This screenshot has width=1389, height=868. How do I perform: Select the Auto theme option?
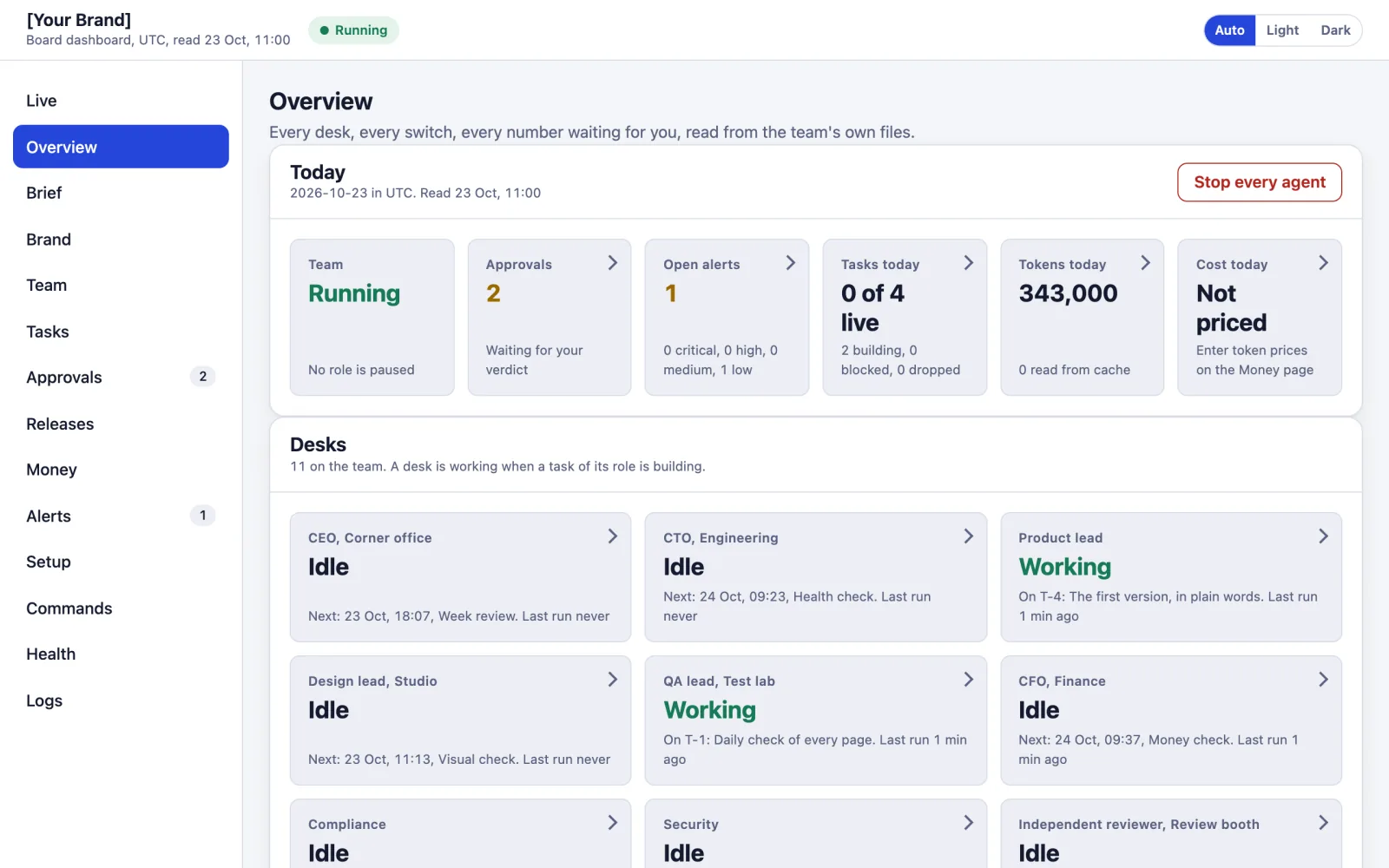click(1229, 30)
